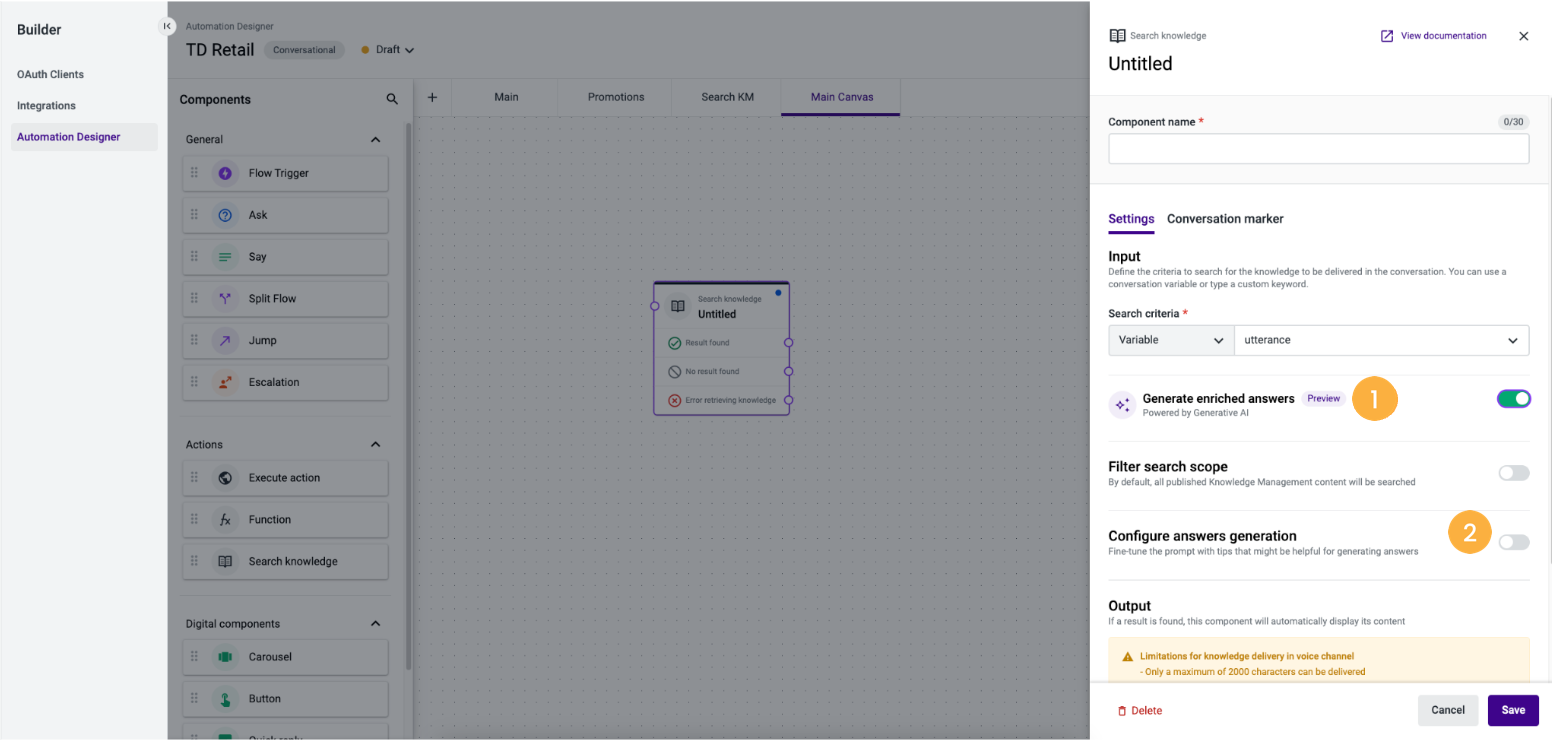The height and width of the screenshot is (740, 1552).
Task: Click Generate enriched answers sparkle icon
Action: (x=1122, y=405)
